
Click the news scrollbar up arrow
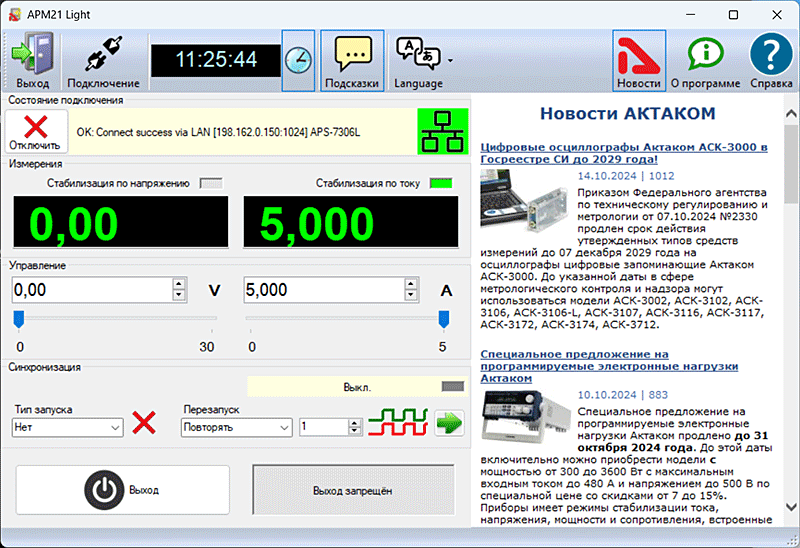791,113
